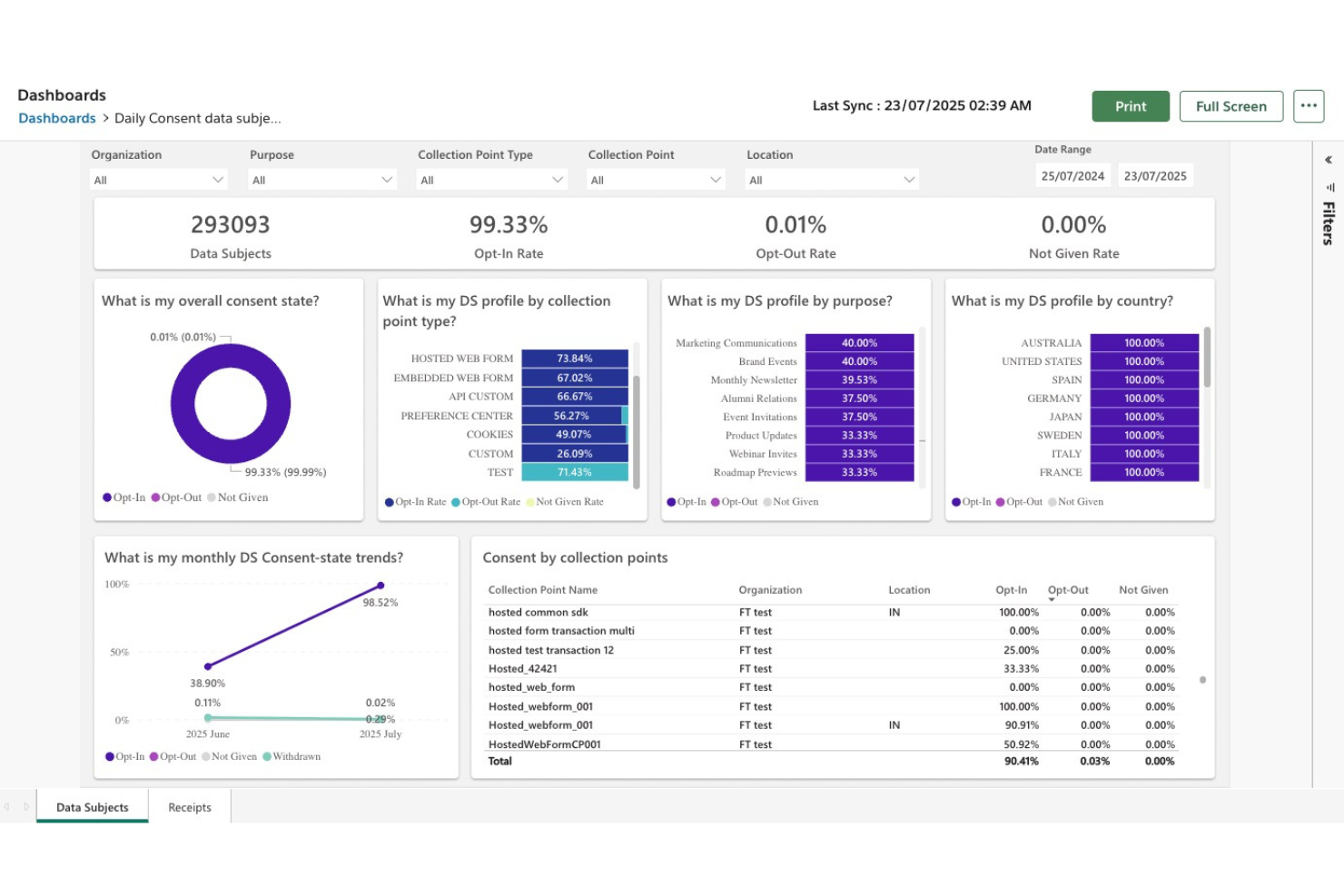Open Full Screen view
This screenshot has height=896, width=1344.
1230,106
